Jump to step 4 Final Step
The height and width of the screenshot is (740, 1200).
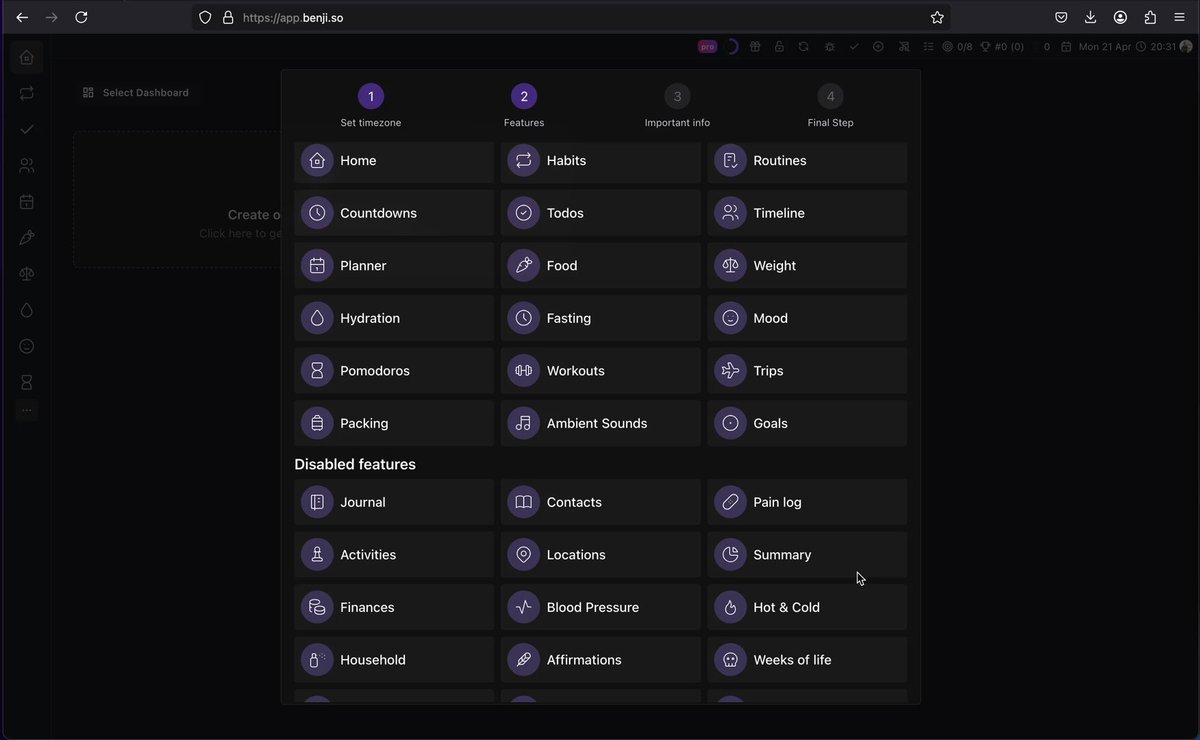[830, 106]
